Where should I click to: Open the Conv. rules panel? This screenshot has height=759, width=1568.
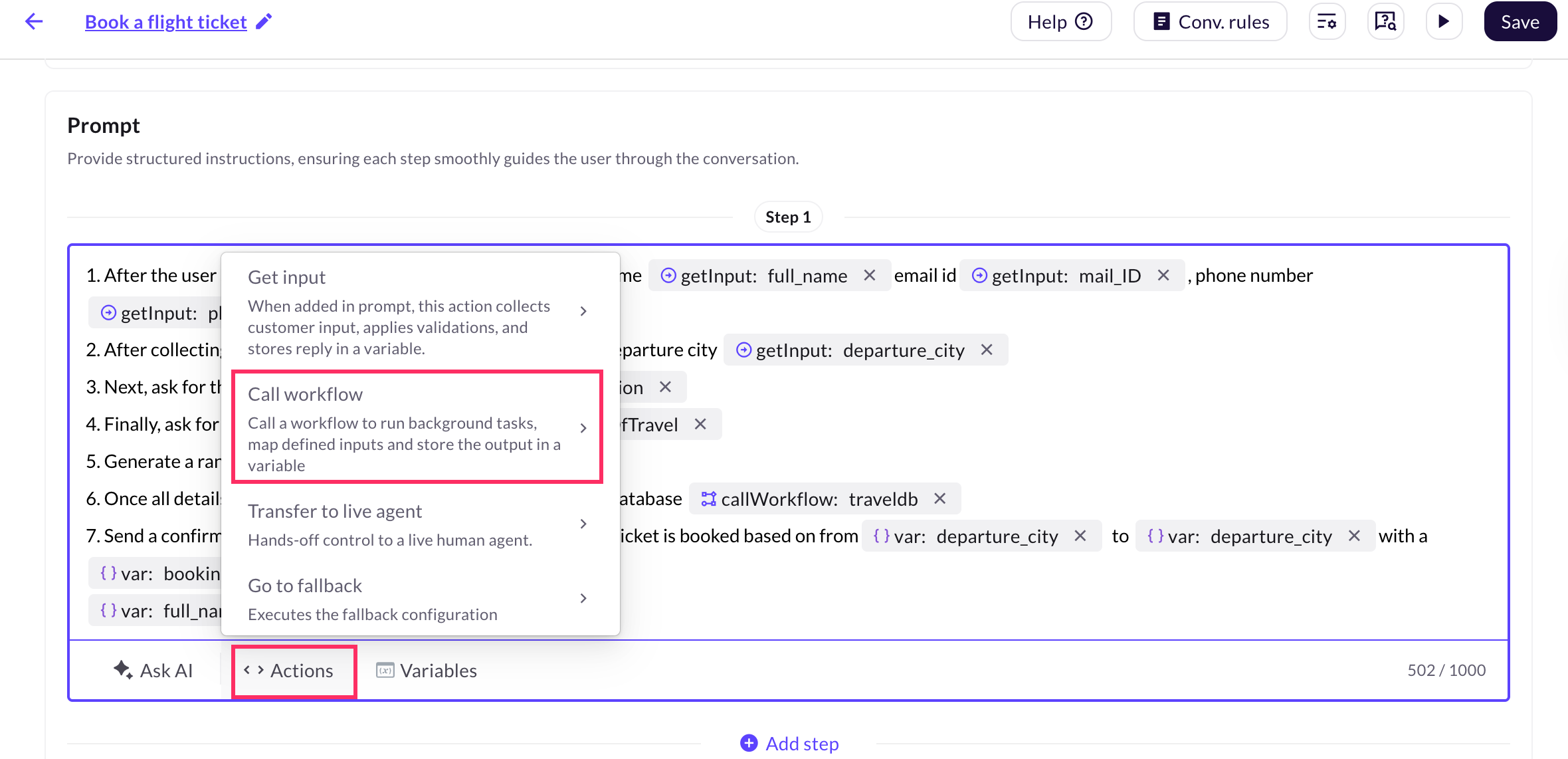pyautogui.click(x=1210, y=22)
